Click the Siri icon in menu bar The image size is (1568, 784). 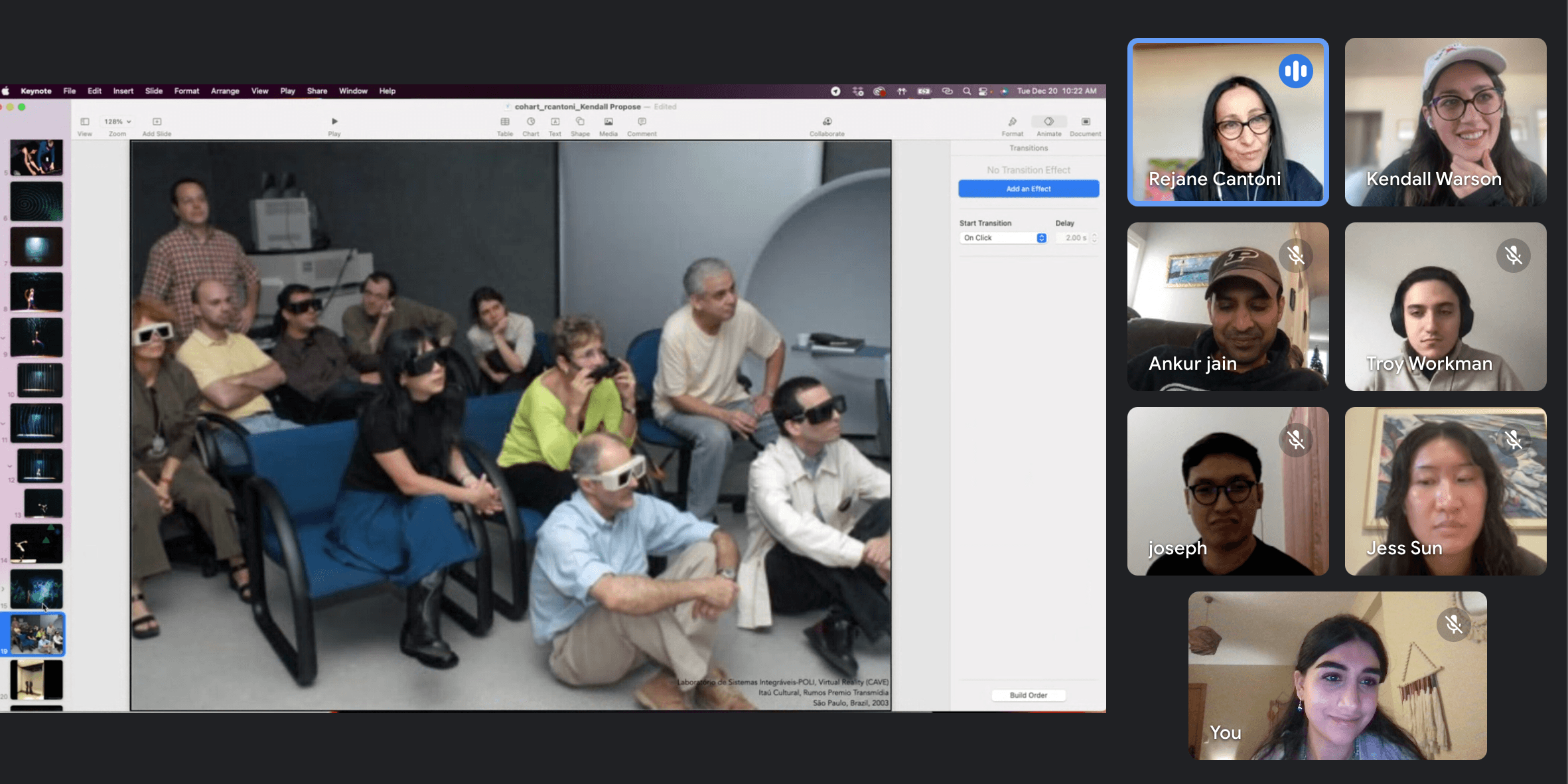(x=1004, y=91)
